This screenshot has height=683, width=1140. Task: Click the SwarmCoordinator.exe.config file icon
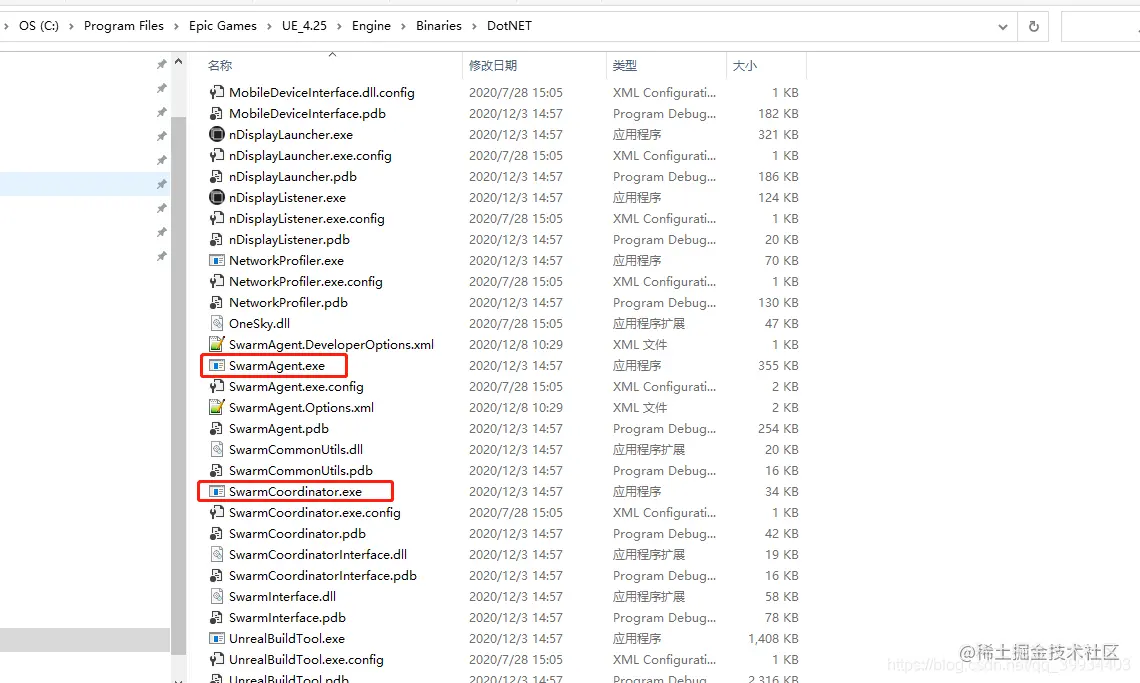(216, 513)
